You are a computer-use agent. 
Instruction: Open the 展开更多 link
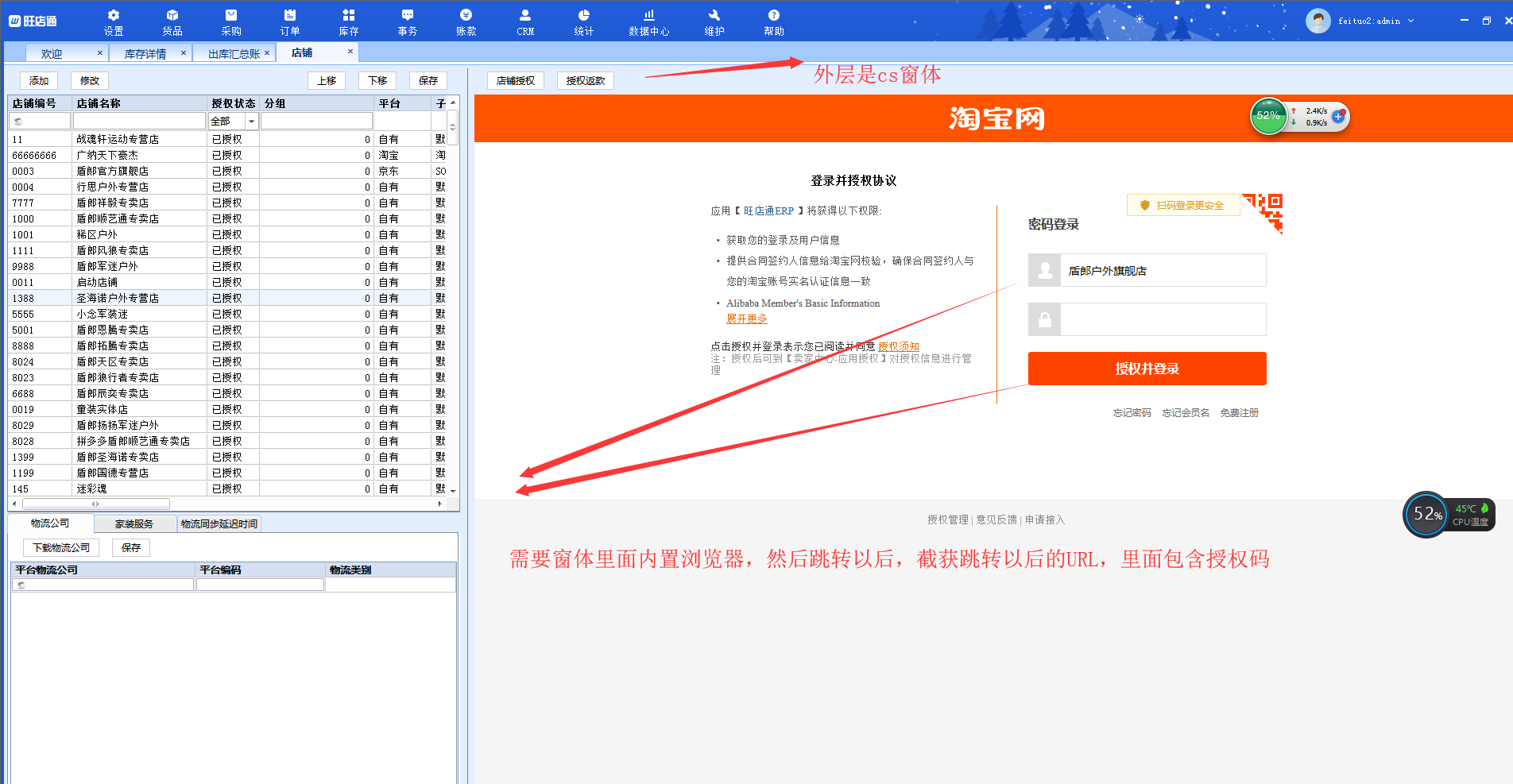[x=746, y=319]
